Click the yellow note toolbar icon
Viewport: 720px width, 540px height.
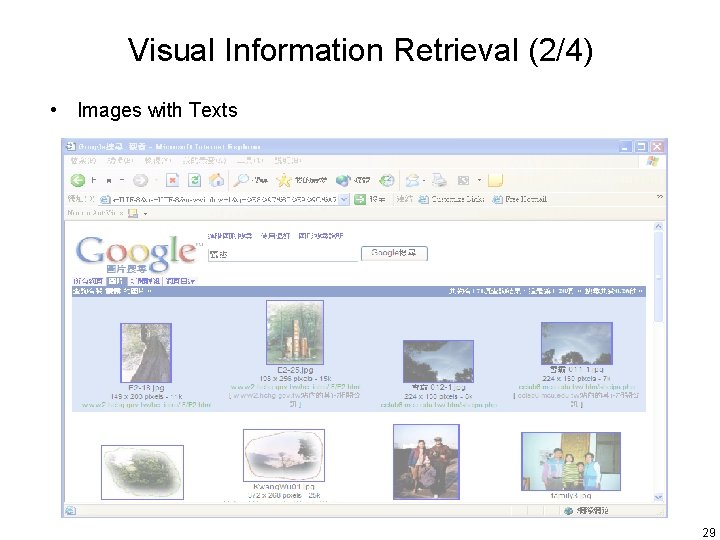click(x=495, y=180)
